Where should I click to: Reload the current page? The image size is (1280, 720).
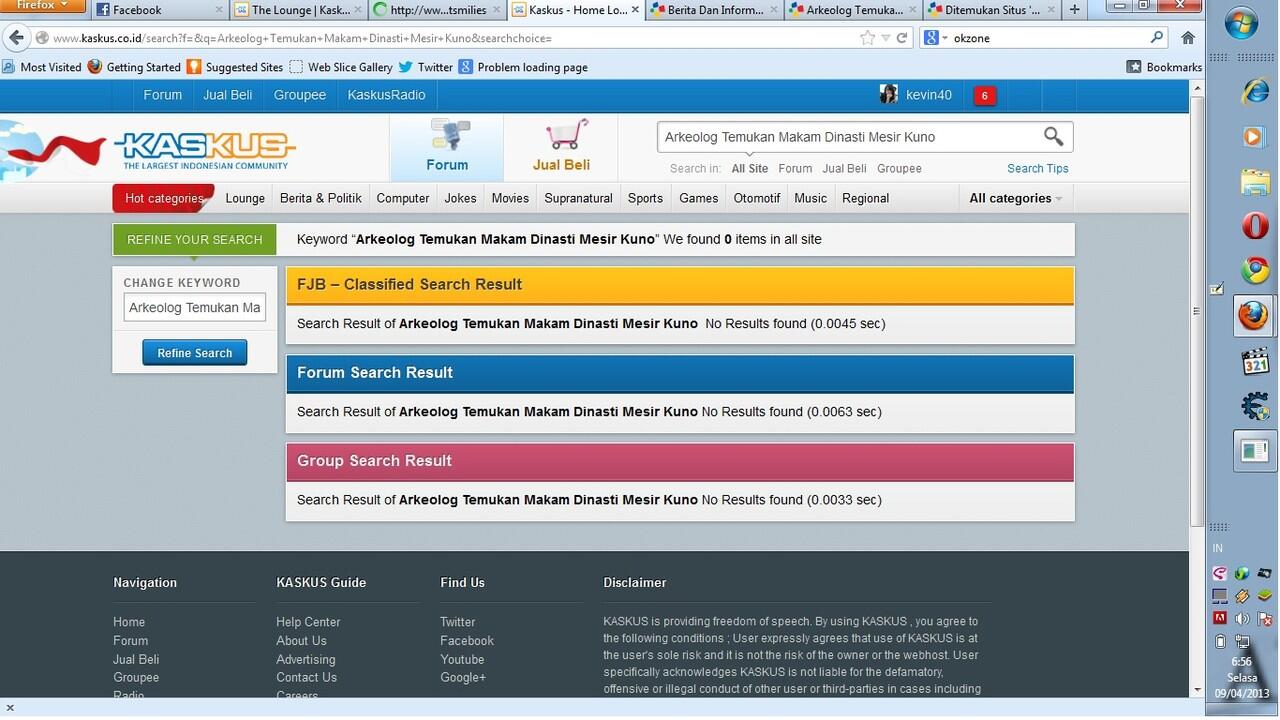902,38
